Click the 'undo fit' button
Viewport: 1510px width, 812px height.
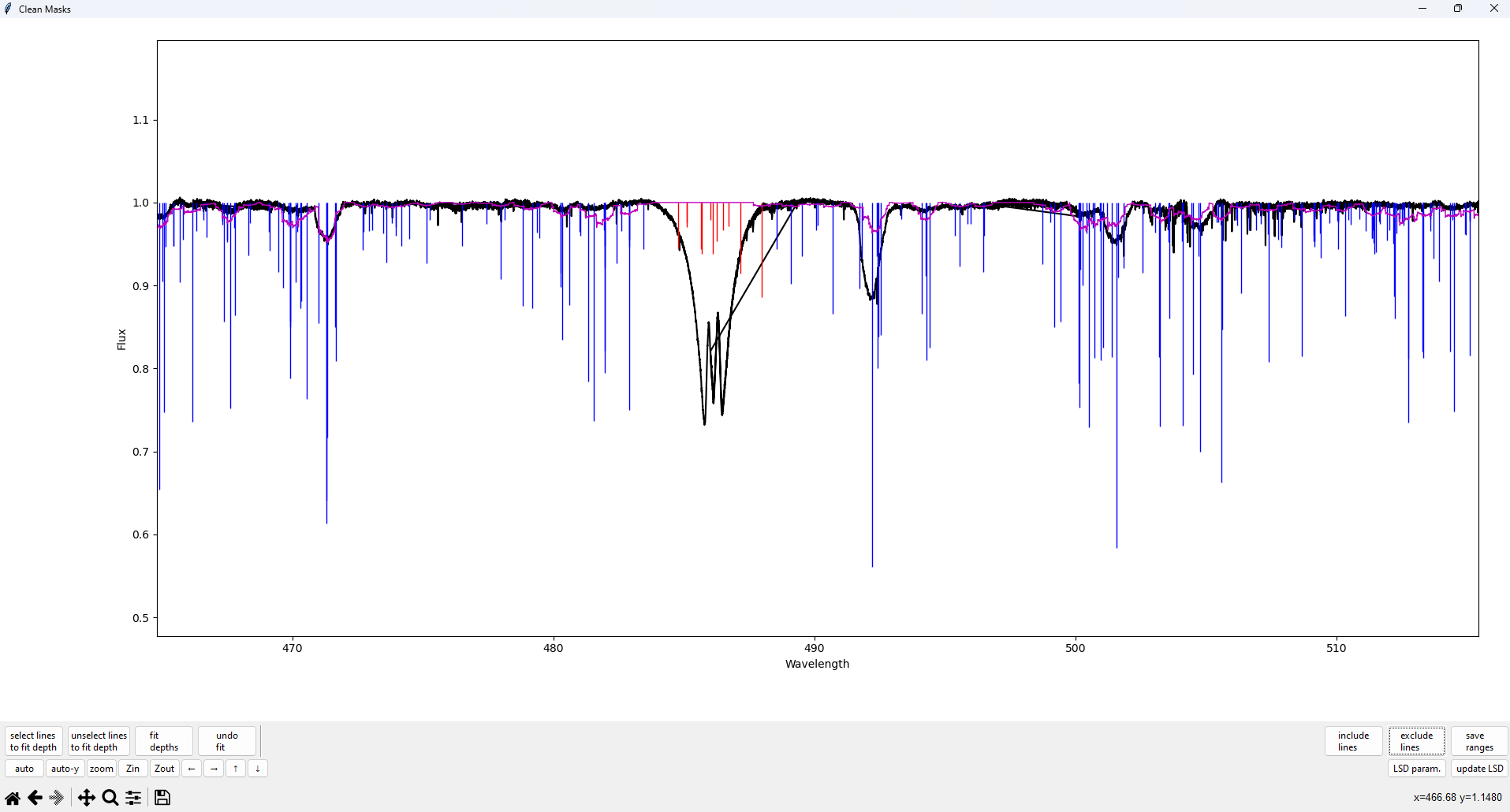click(227, 741)
